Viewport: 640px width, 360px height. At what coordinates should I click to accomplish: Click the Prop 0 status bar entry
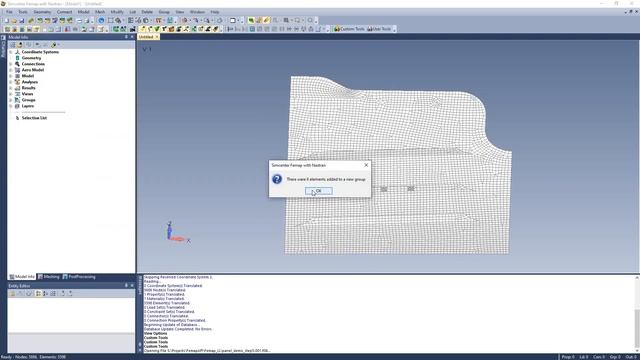568,357
